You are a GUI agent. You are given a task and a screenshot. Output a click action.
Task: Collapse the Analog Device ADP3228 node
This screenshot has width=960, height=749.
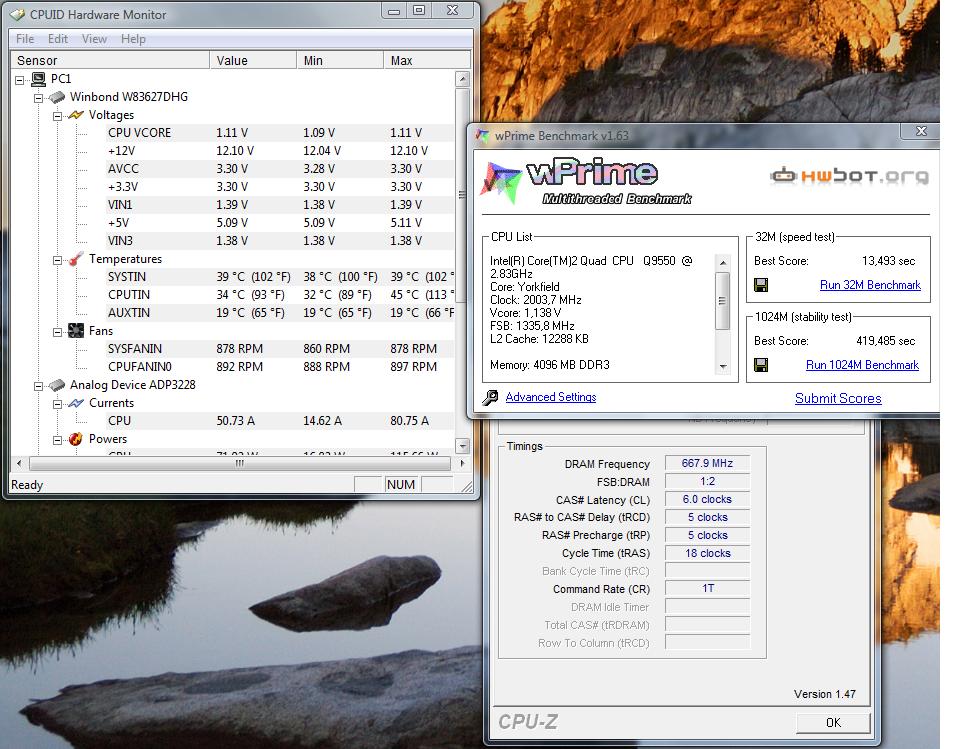[38, 385]
